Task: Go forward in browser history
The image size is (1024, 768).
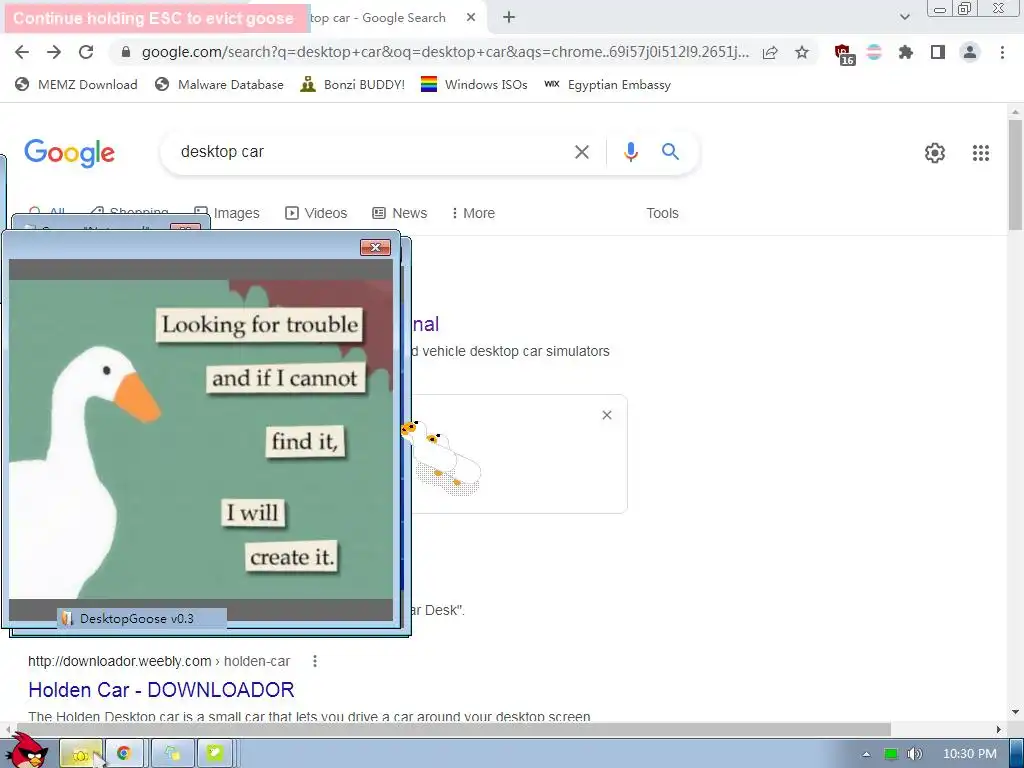Action: (x=54, y=52)
